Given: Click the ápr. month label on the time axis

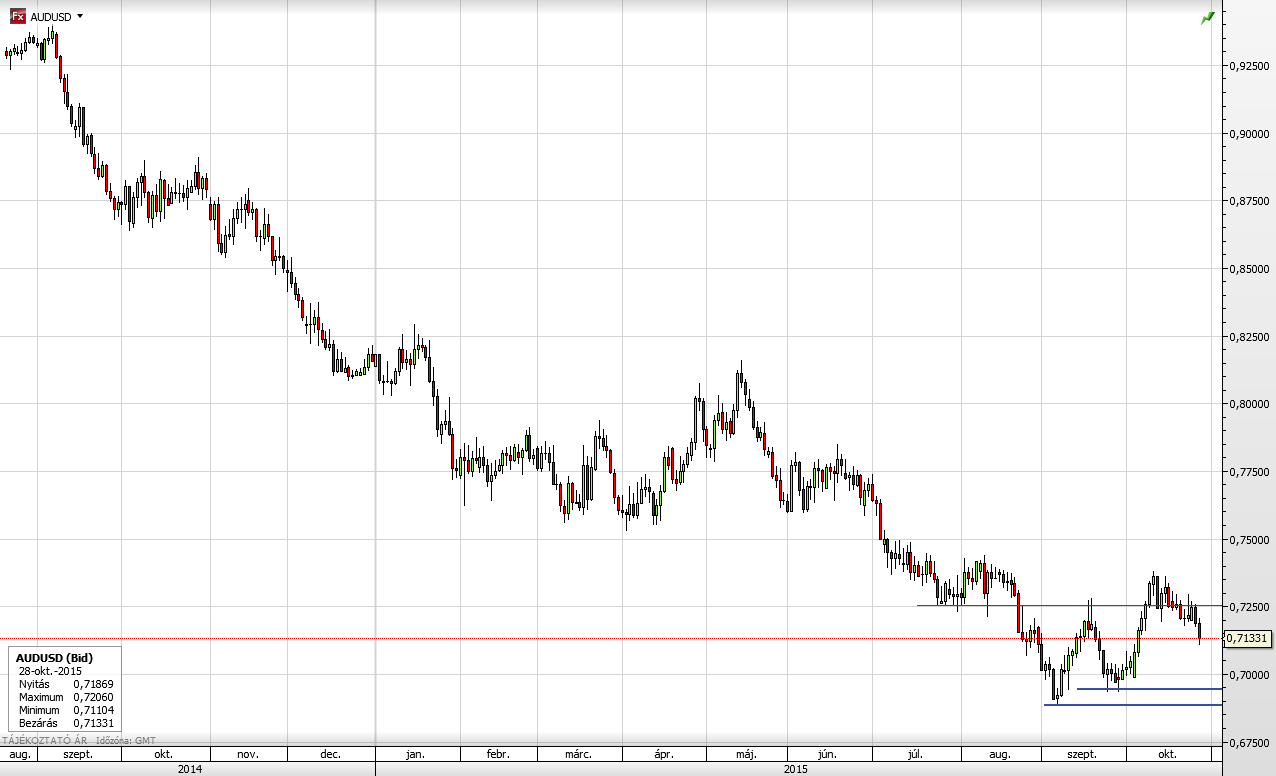Looking at the screenshot, I should point(663,754).
